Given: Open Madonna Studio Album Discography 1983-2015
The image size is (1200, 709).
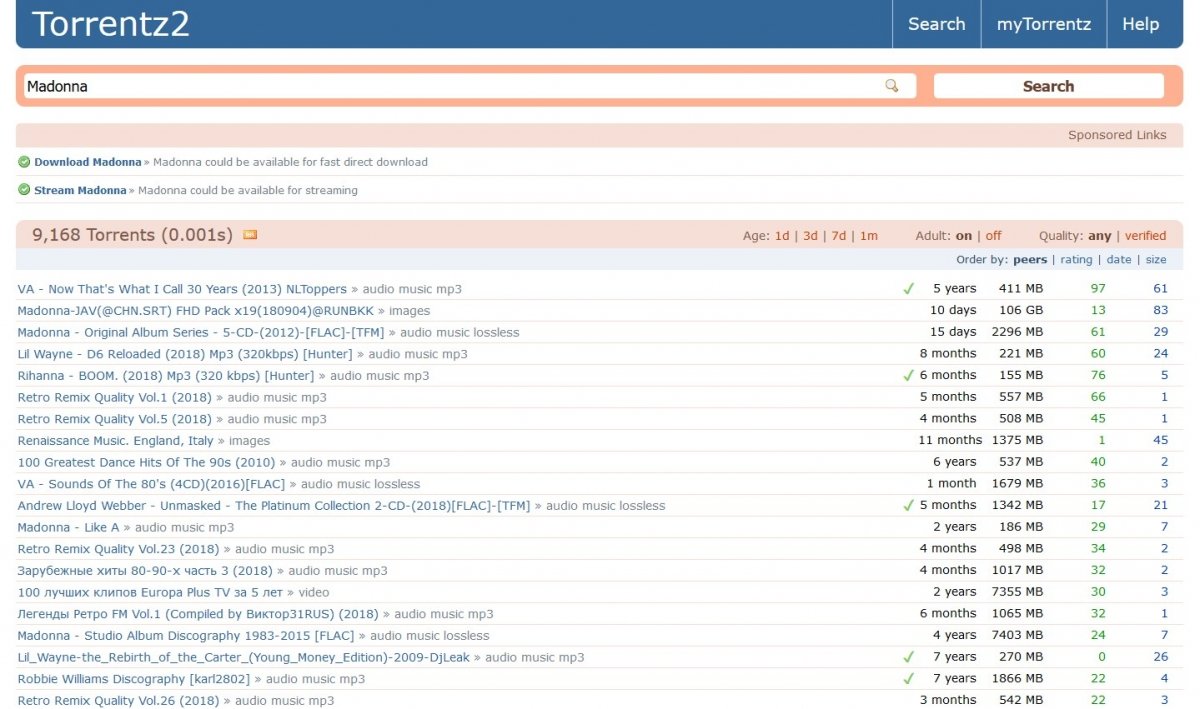Looking at the screenshot, I should click(186, 636).
